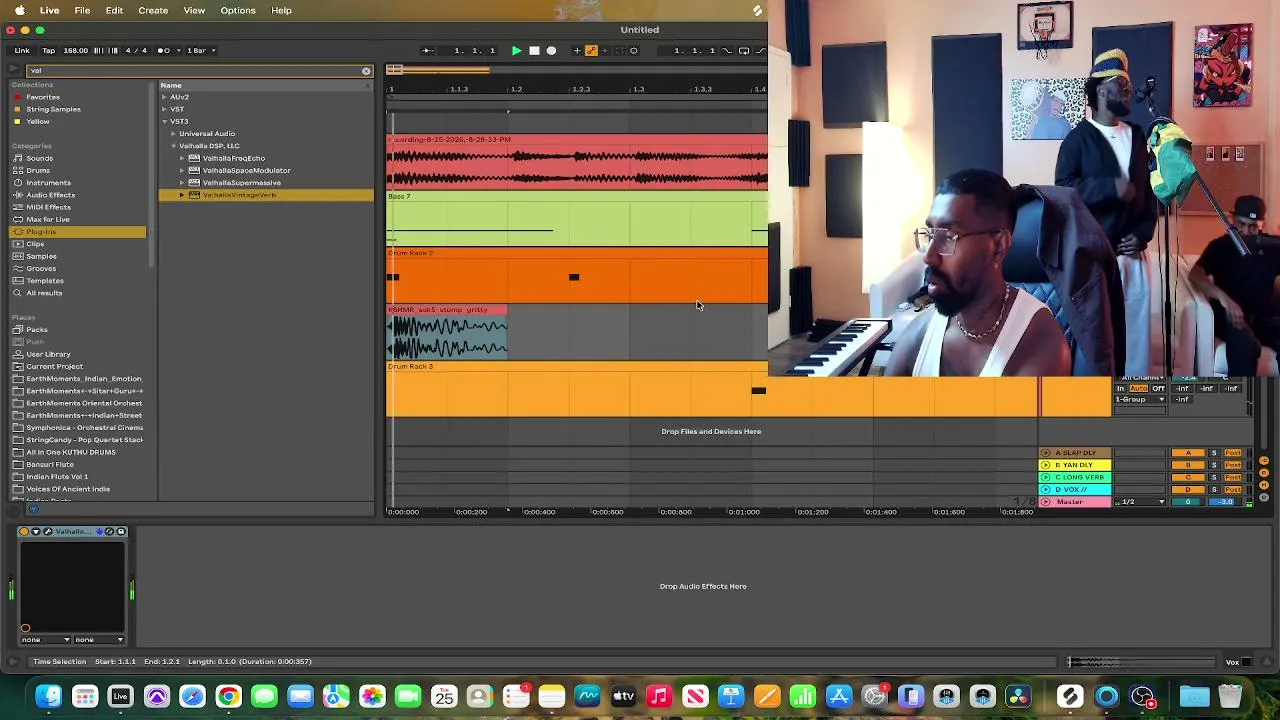
Task: Unfold the Valhalla device parameters
Action: (x=36, y=532)
